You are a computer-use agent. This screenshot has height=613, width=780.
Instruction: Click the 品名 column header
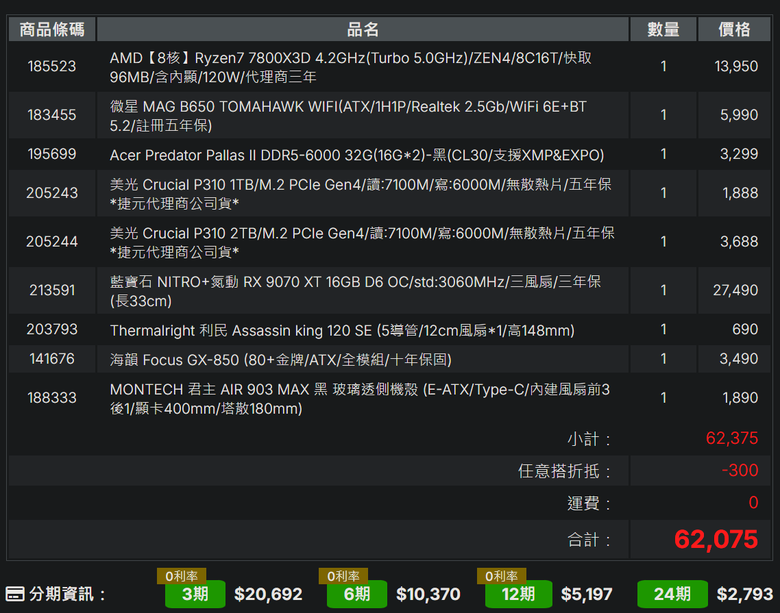(x=363, y=29)
